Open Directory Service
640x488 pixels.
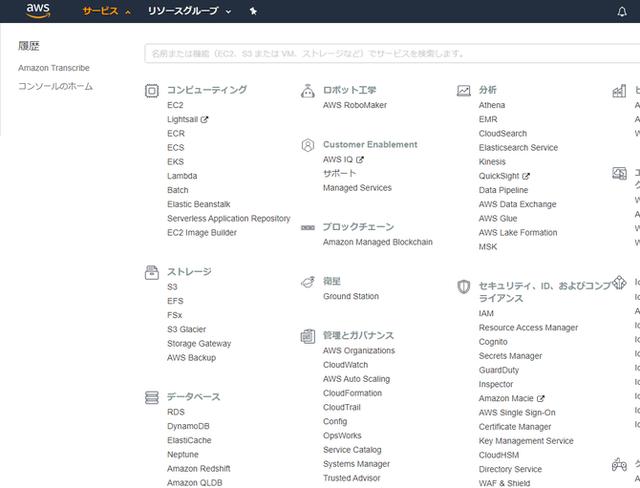[510, 469]
